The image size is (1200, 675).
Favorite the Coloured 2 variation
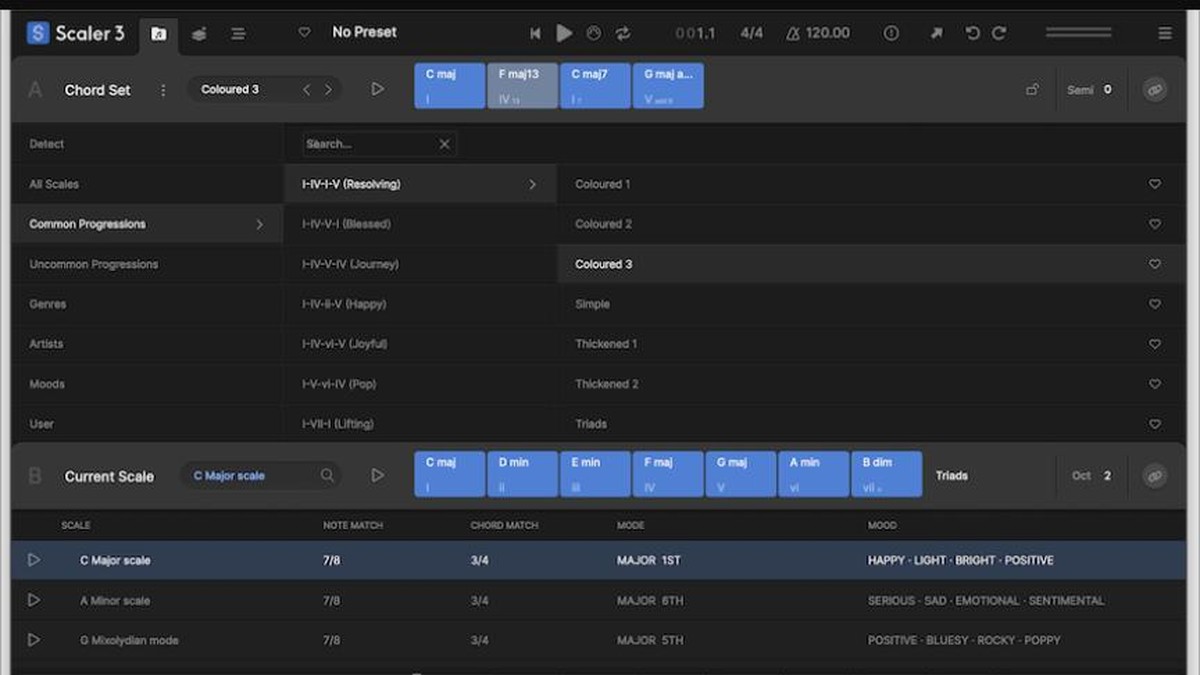click(1155, 224)
